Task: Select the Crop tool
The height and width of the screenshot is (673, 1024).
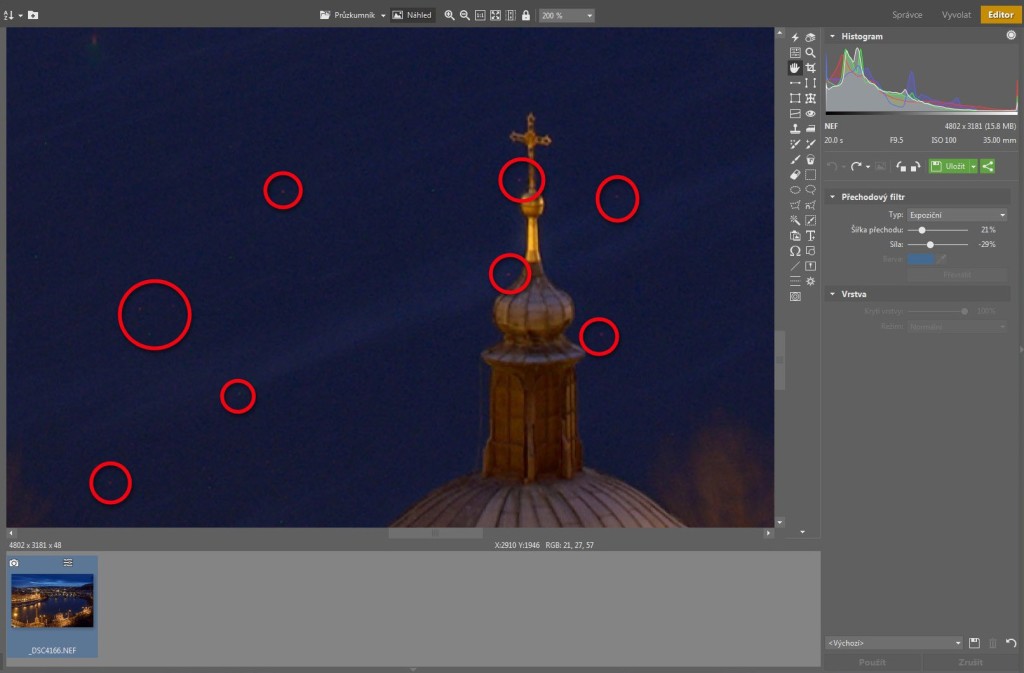Action: (810, 67)
